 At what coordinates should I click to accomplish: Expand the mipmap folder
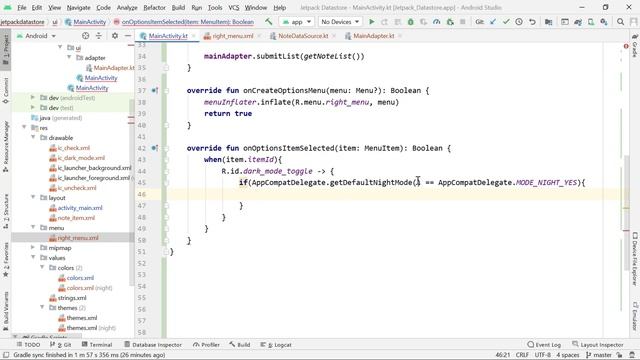pos(33,248)
